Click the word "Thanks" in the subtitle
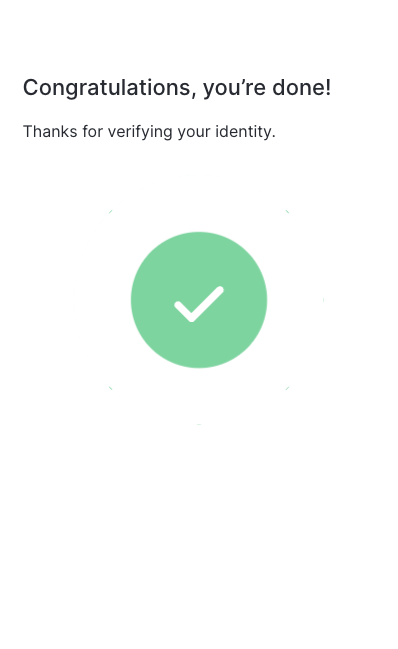 coord(50,132)
